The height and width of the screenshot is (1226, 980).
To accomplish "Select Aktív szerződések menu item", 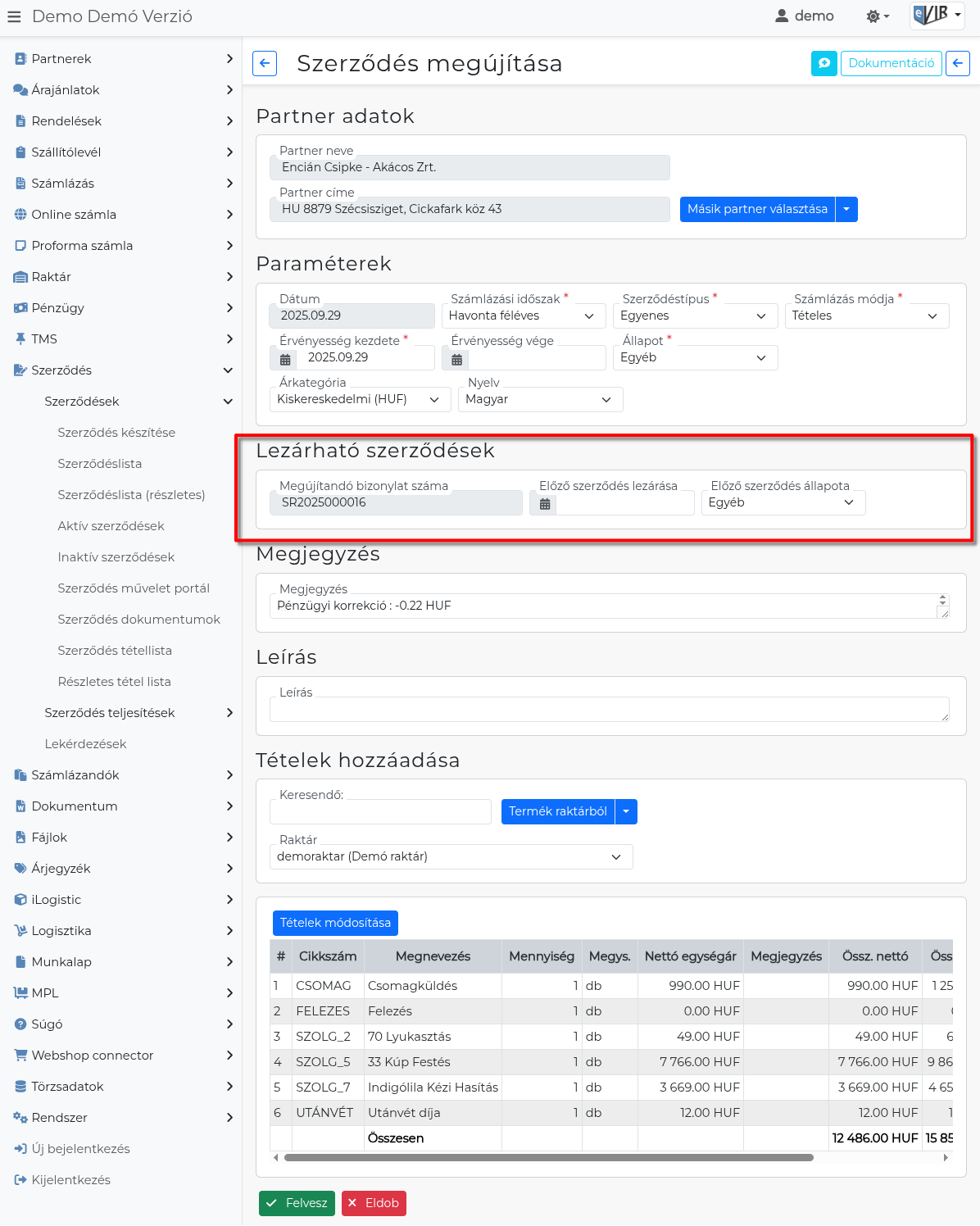I will [111, 526].
